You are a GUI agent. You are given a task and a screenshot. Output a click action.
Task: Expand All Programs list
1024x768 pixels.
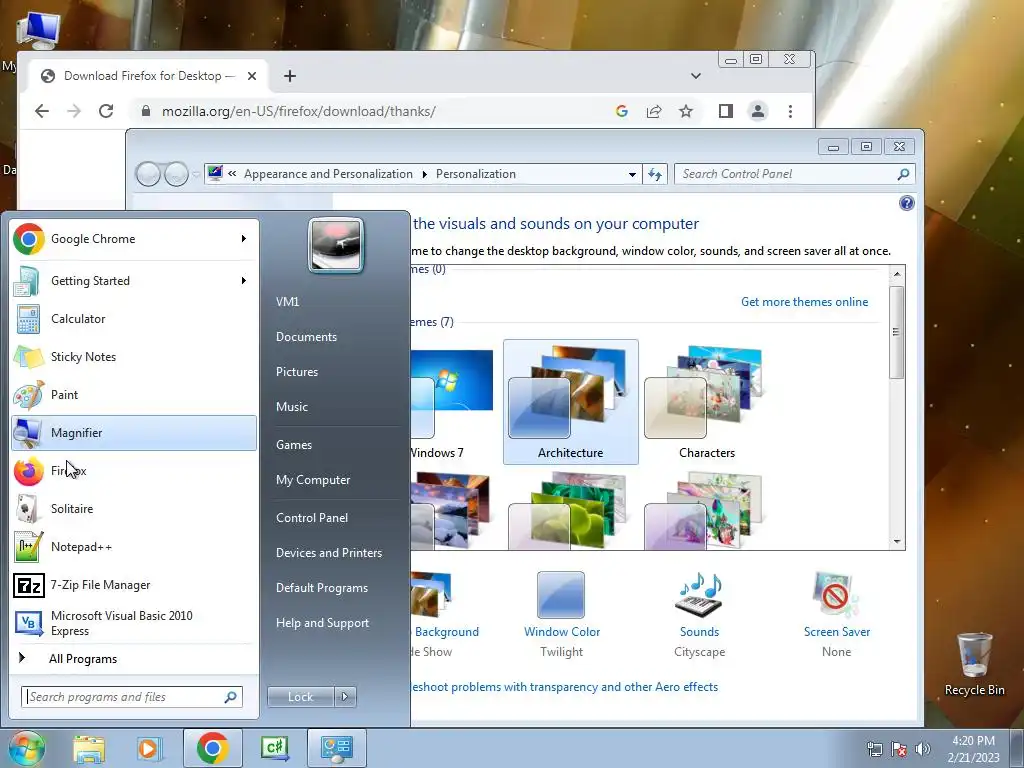click(134, 658)
